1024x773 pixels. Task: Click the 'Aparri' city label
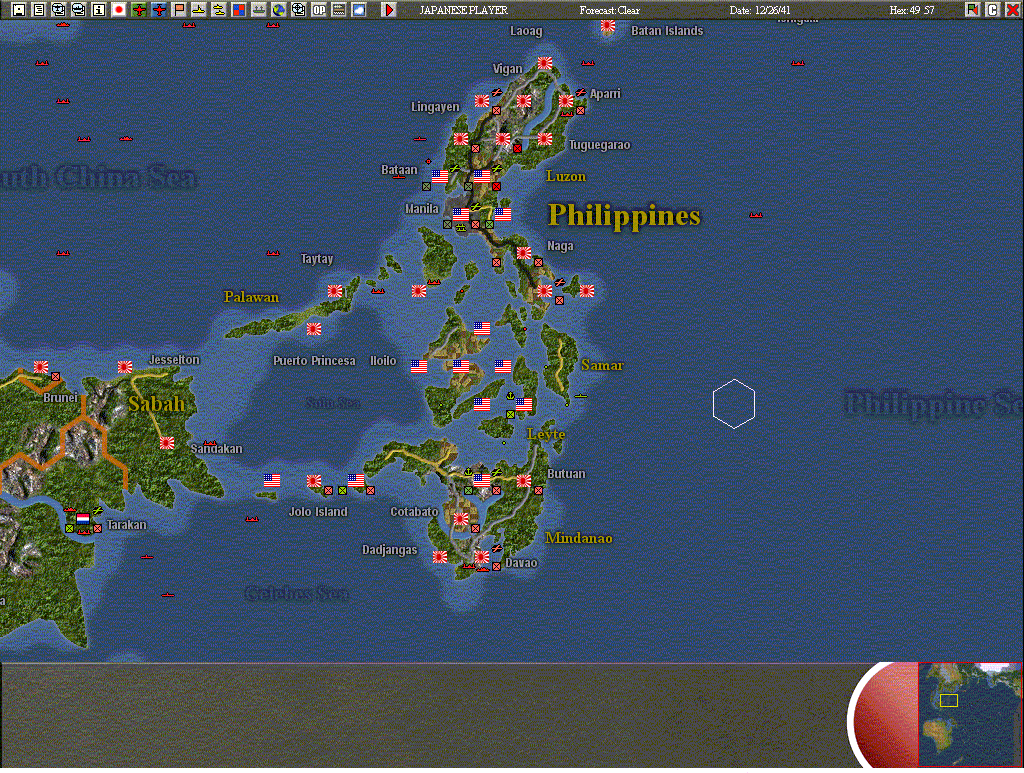tap(605, 93)
